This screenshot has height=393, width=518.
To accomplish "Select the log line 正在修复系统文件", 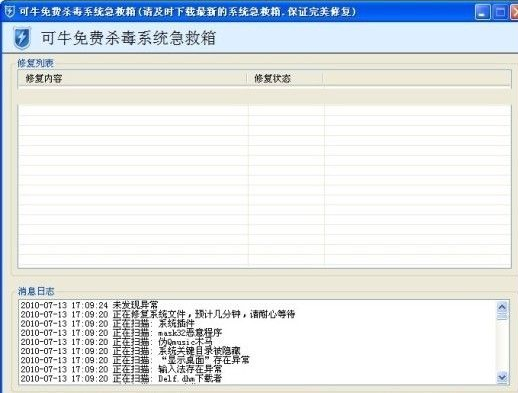I will point(158,314).
